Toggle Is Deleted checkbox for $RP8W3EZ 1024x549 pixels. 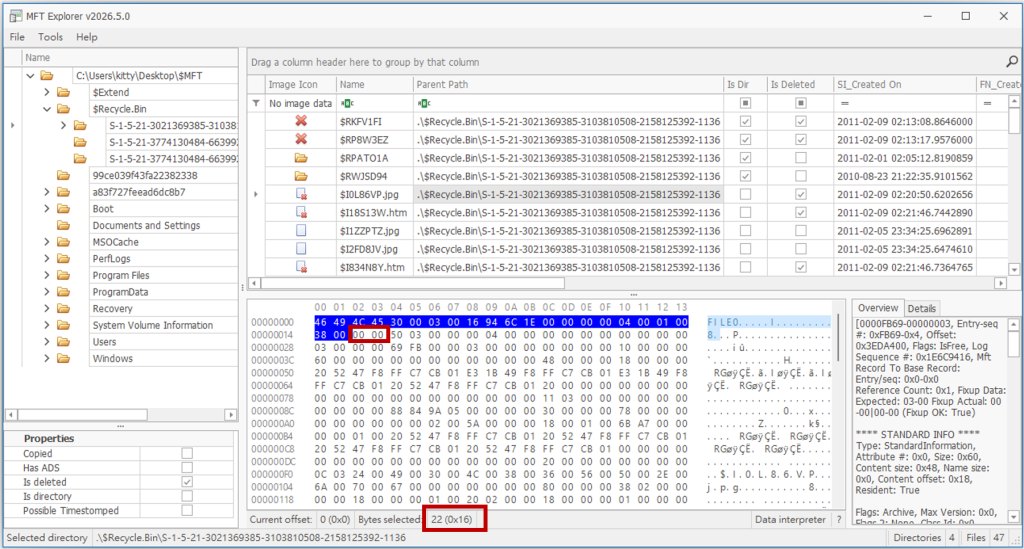[801, 140]
